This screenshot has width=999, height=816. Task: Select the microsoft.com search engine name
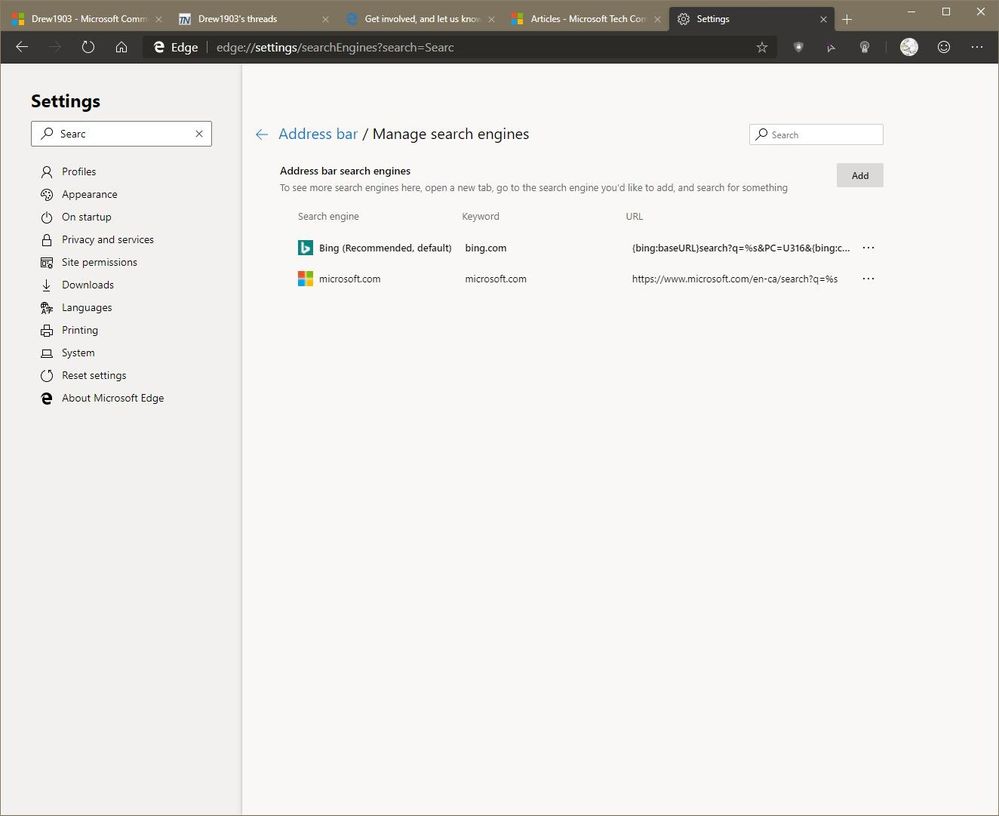[349, 278]
